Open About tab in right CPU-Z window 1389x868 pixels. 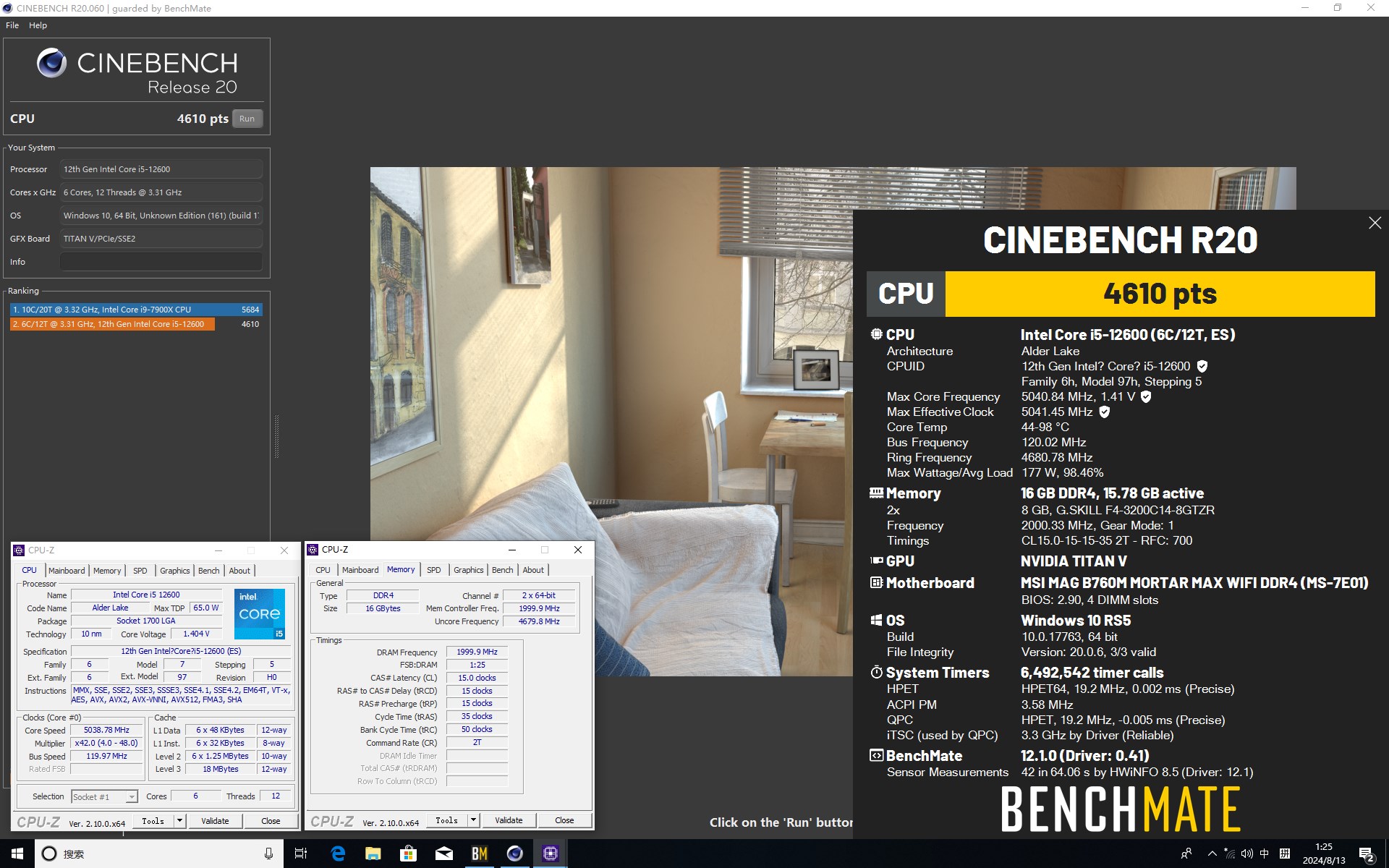pyautogui.click(x=533, y=570)
